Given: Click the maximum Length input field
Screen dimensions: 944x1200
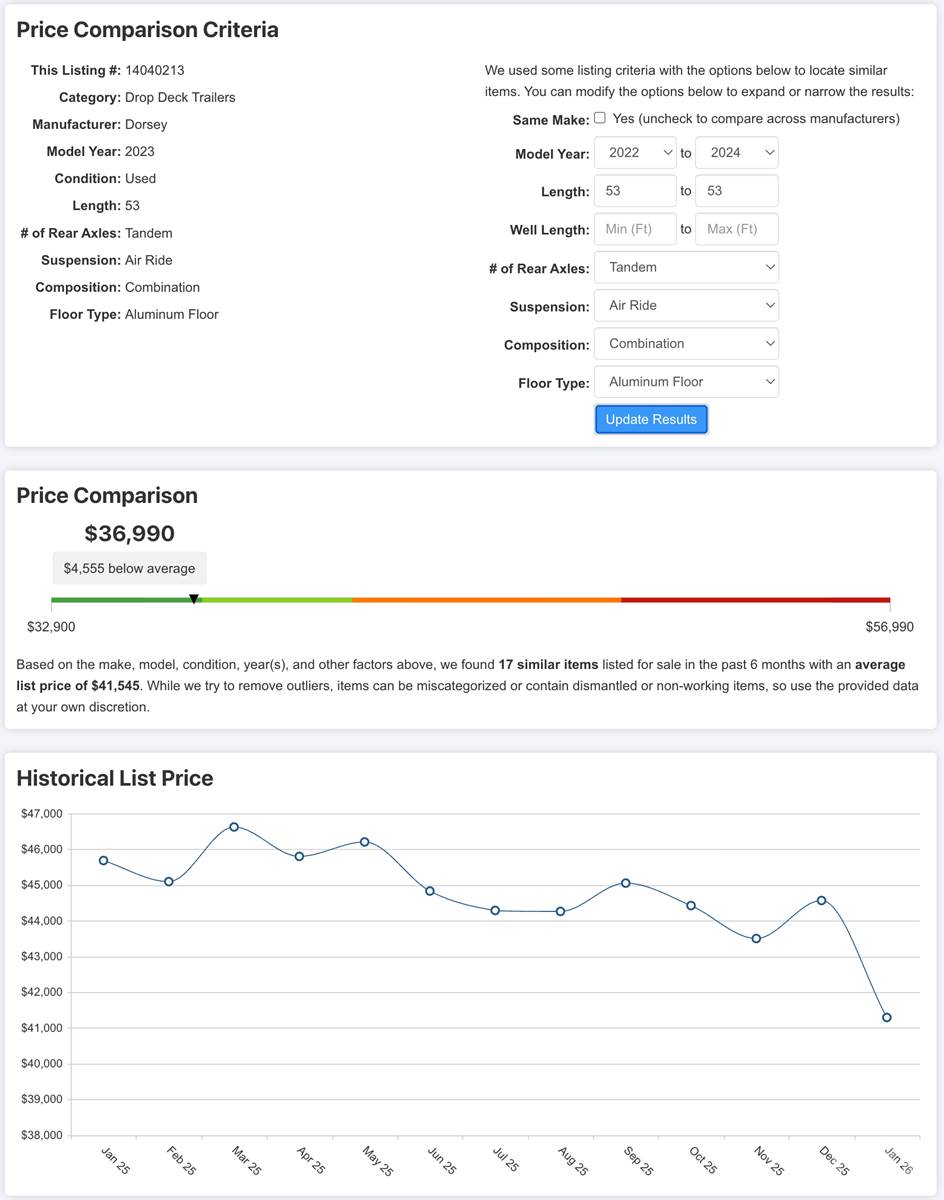Looking at the screenshot, I should click(x=736, y=191).
